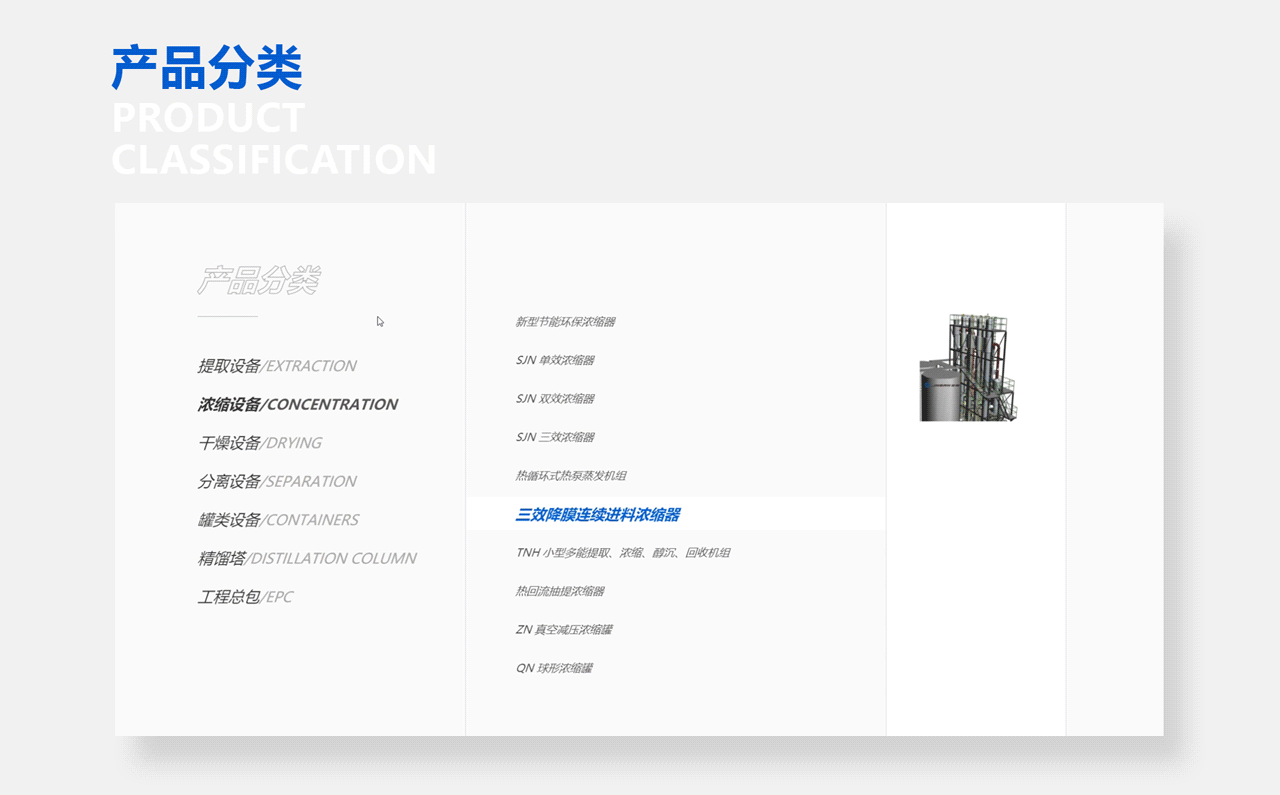1280x795 pixels.
Task: Click the blue 产品分类 page heading
Action: coord(207,68)
